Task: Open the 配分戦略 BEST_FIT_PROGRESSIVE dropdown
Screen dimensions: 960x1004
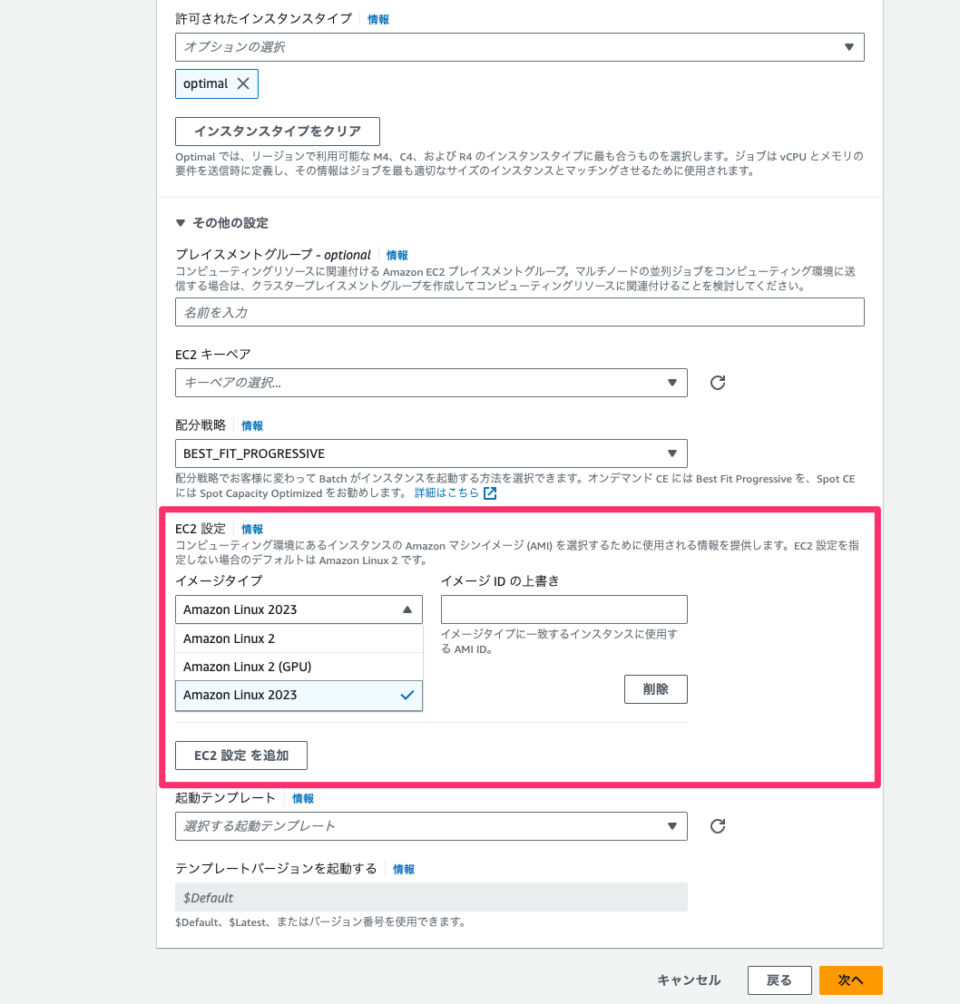Action: pos(431,453)
